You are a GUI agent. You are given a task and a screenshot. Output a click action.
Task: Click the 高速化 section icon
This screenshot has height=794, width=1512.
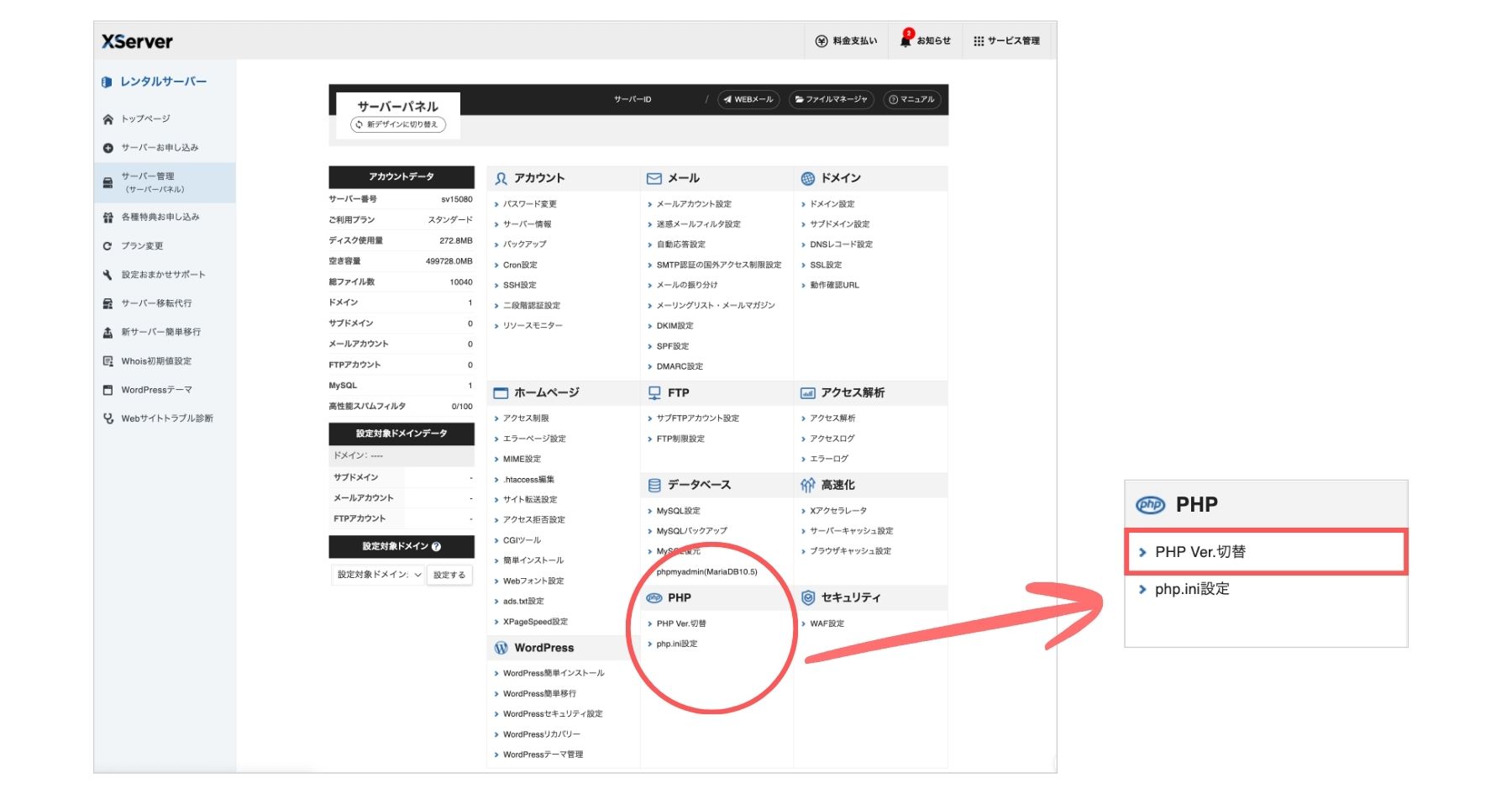(808, 486)
